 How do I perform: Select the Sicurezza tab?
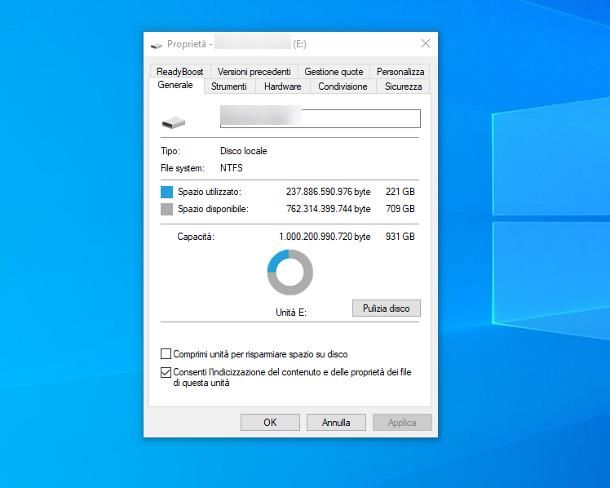coord(403,87)
